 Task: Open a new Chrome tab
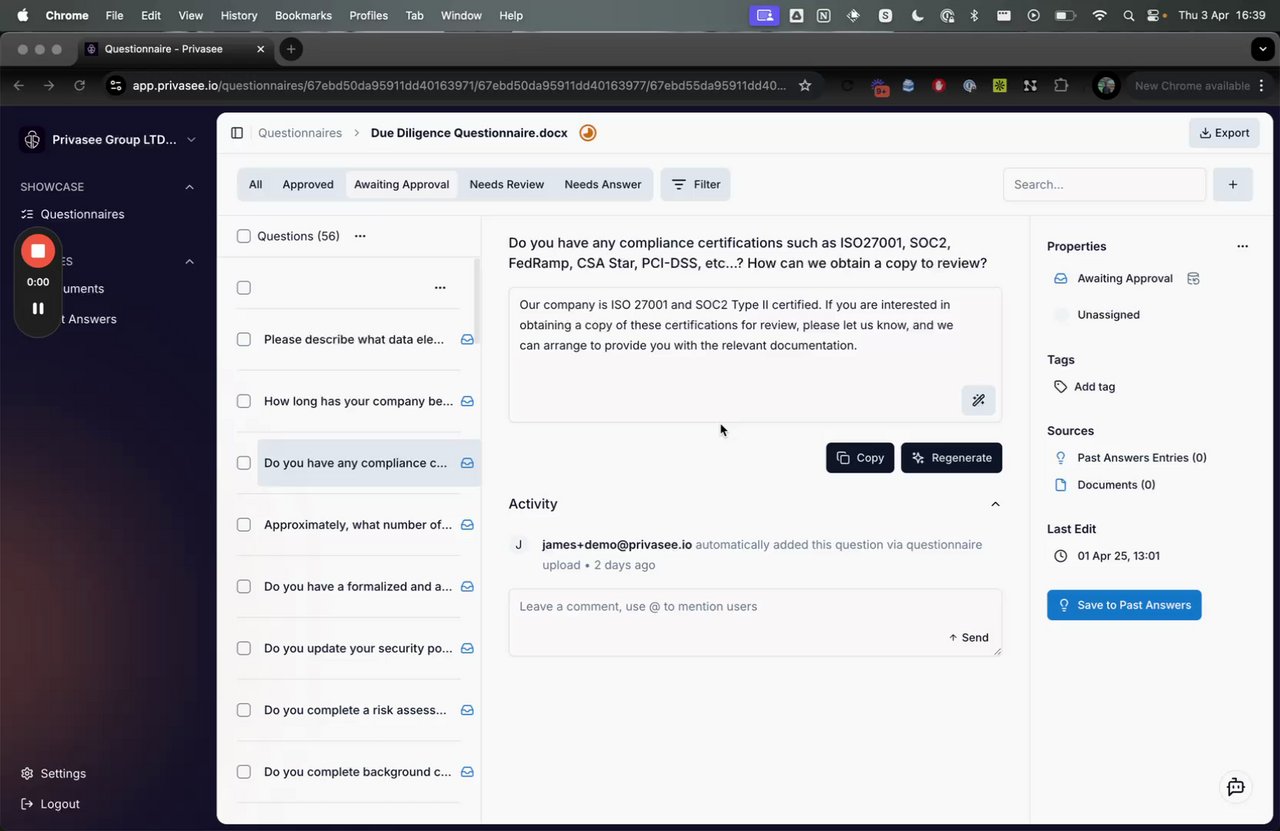click(290, 49)
